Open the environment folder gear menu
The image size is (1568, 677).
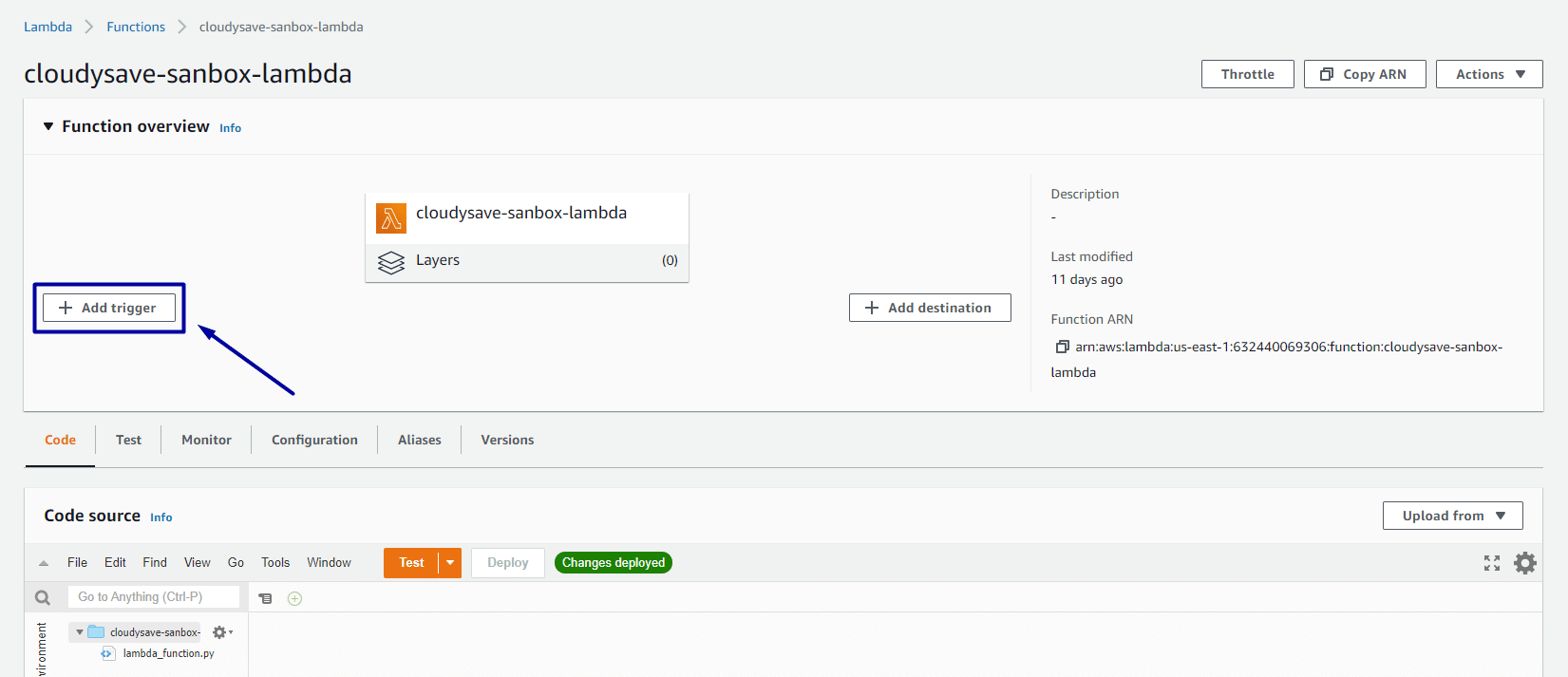point(222,632)
